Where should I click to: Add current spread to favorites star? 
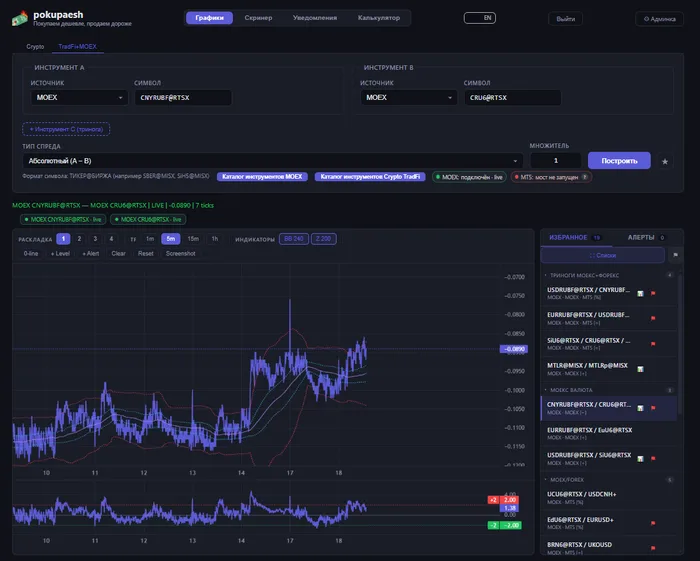[665, 161]
